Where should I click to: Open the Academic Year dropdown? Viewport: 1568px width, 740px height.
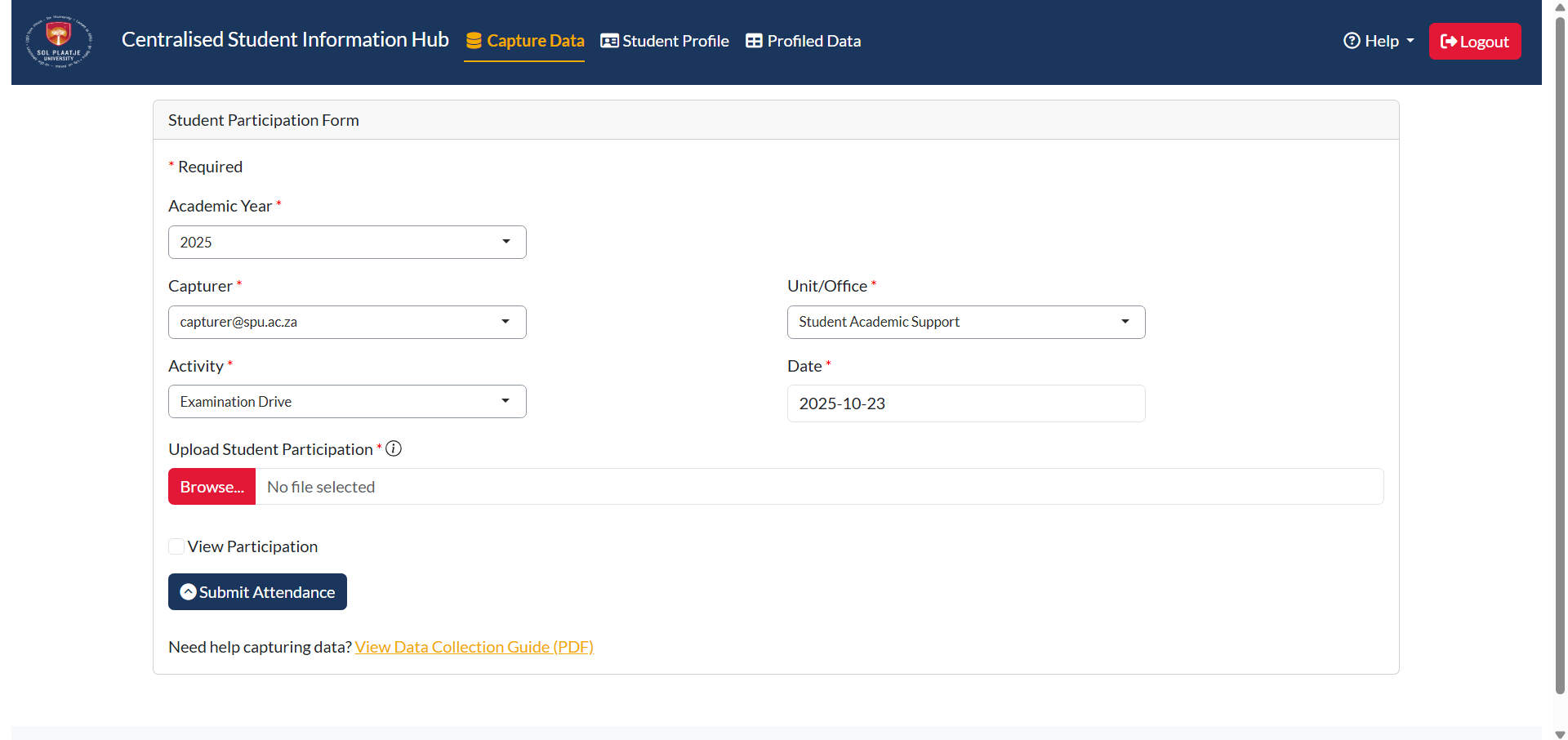coord(506,242)
